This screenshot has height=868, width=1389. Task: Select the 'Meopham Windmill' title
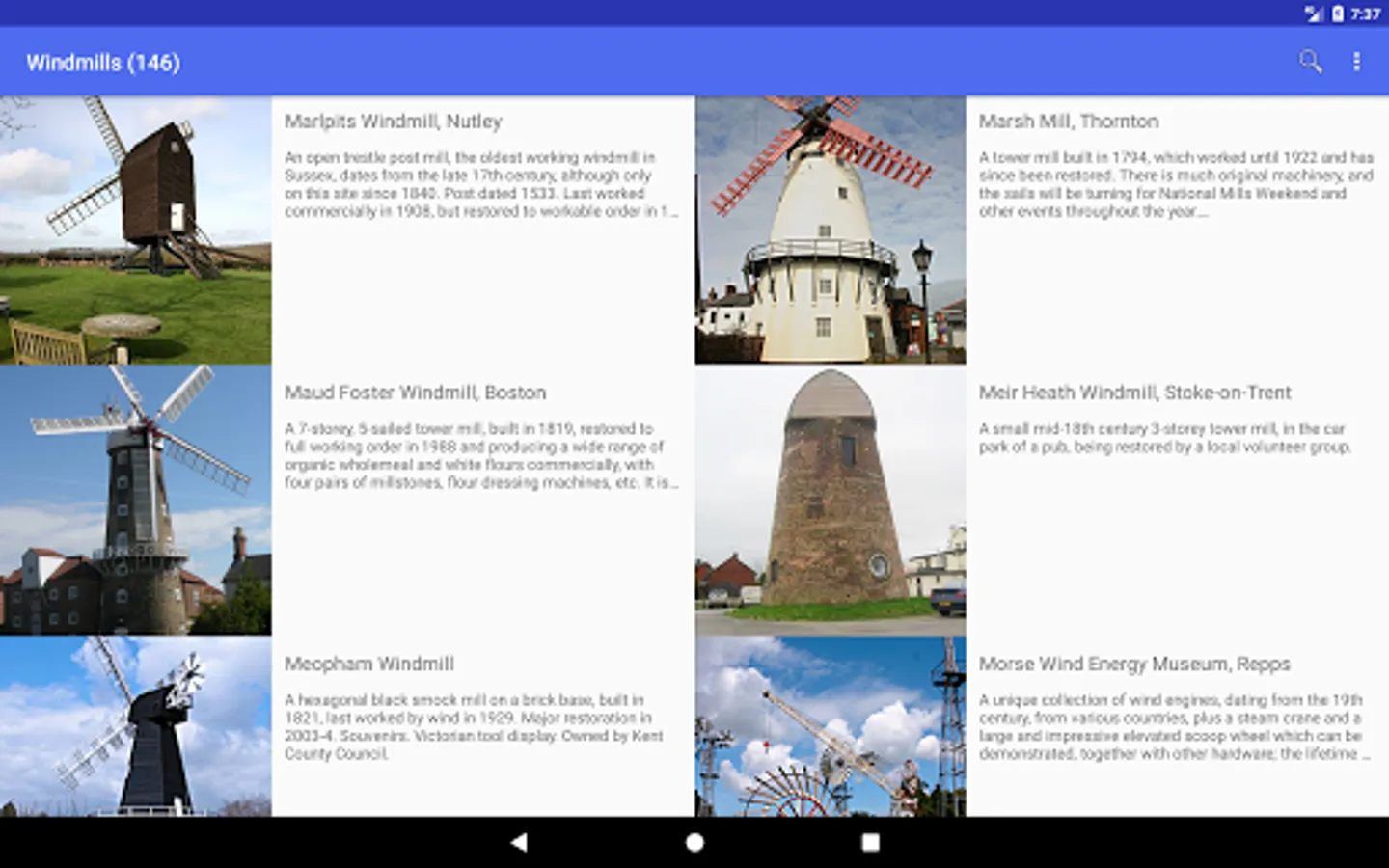(x=368, y=664)
